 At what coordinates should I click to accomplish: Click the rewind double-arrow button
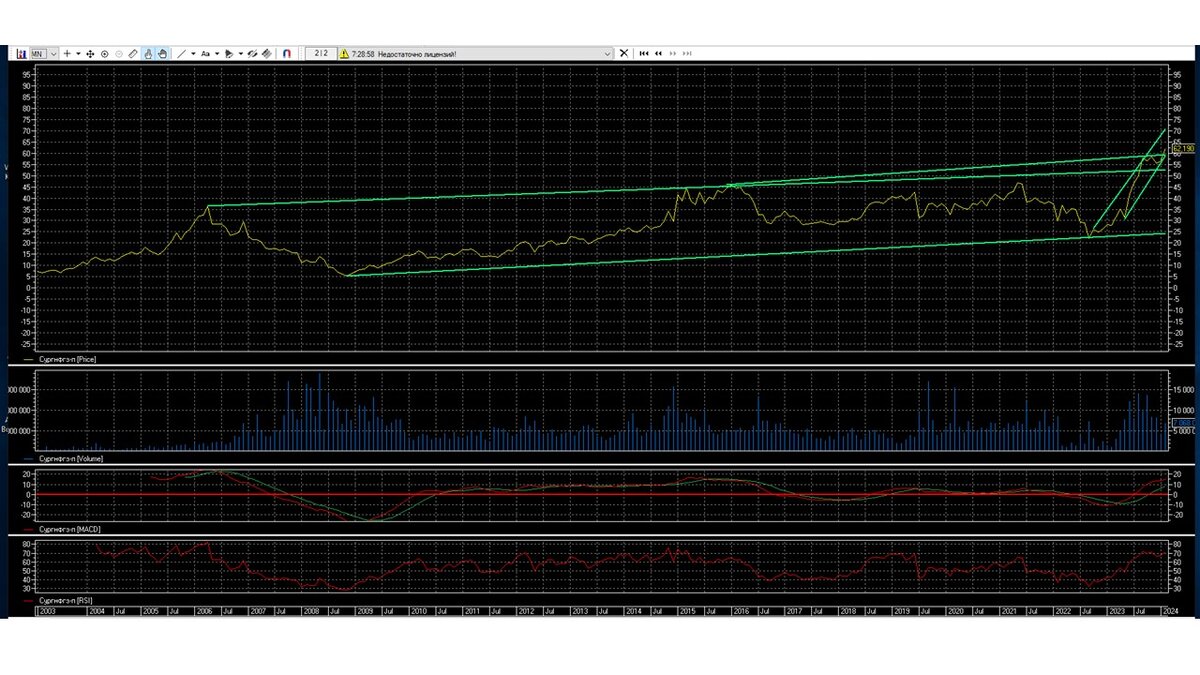pyautogui.click(x=658, y=54)
